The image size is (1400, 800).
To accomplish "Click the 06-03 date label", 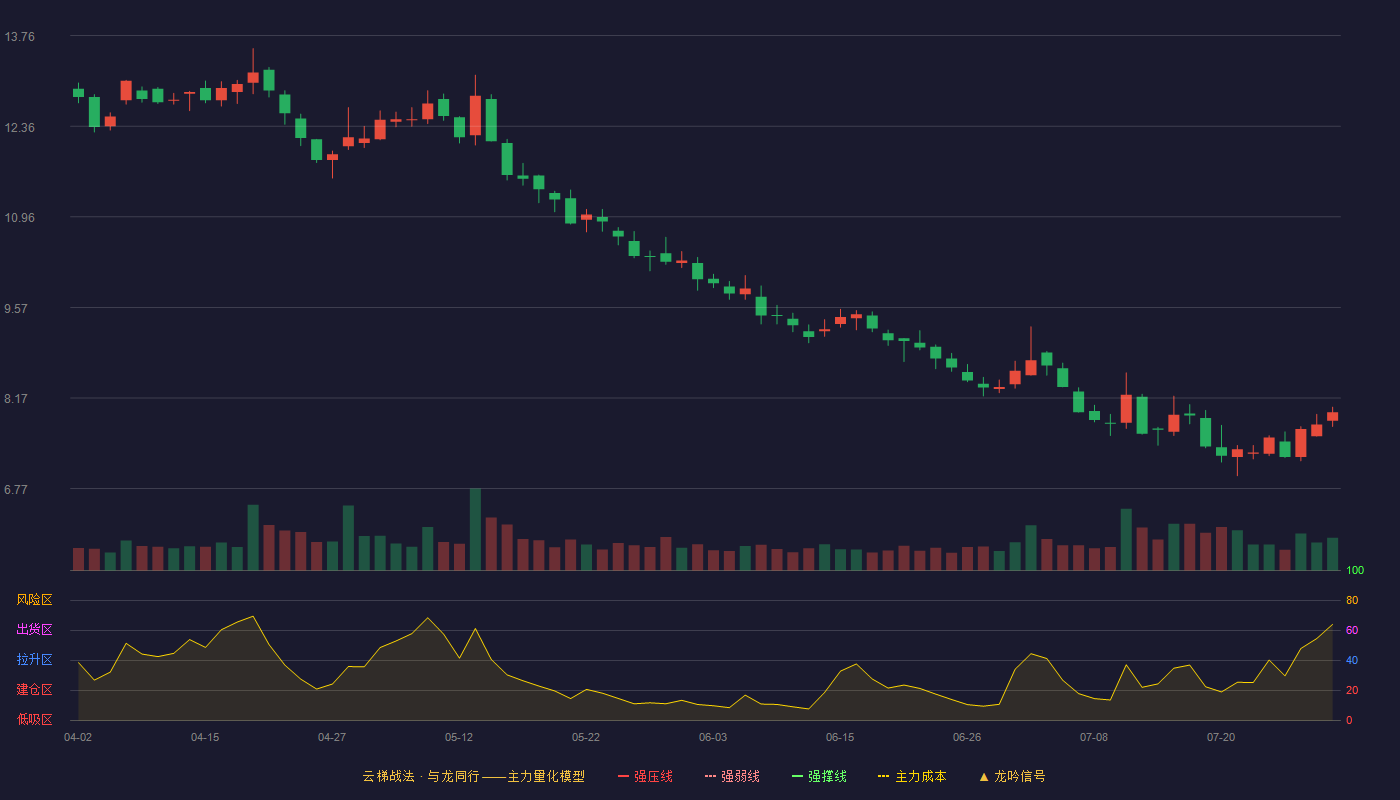I will click(713, 737).
